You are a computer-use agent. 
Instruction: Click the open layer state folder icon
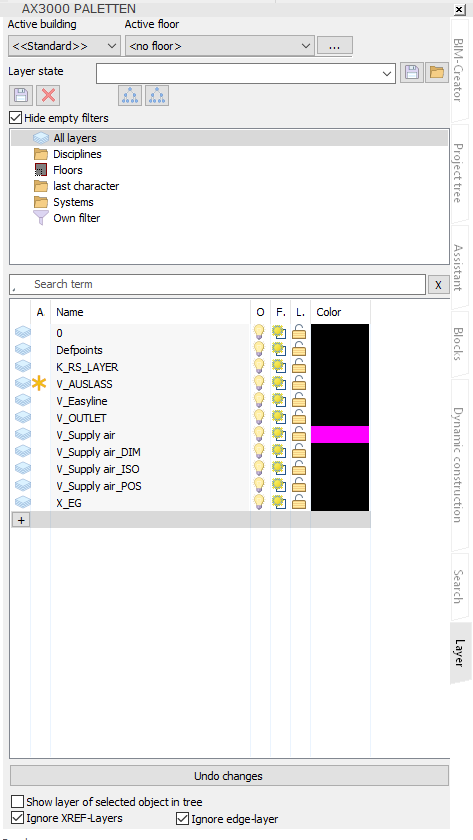click(437, 73)
